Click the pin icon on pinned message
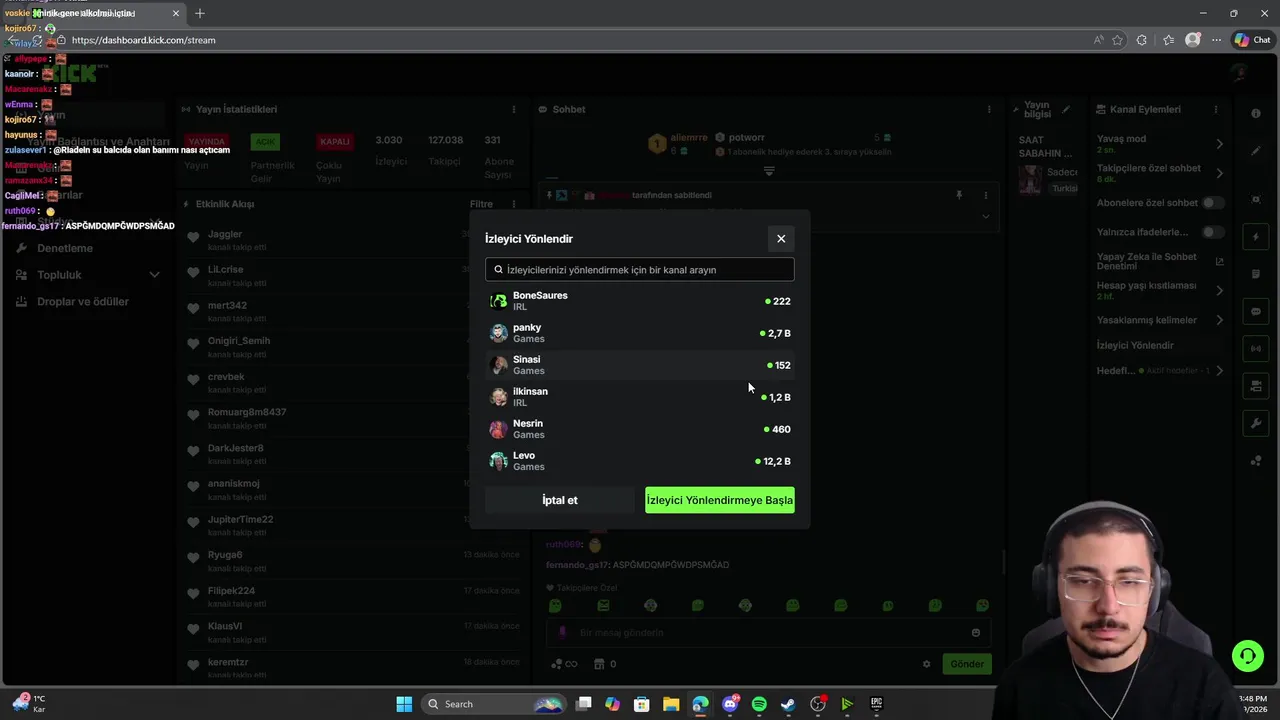Image resolution: width=1280 pixels, height=720 pixels. coord(959,195)
